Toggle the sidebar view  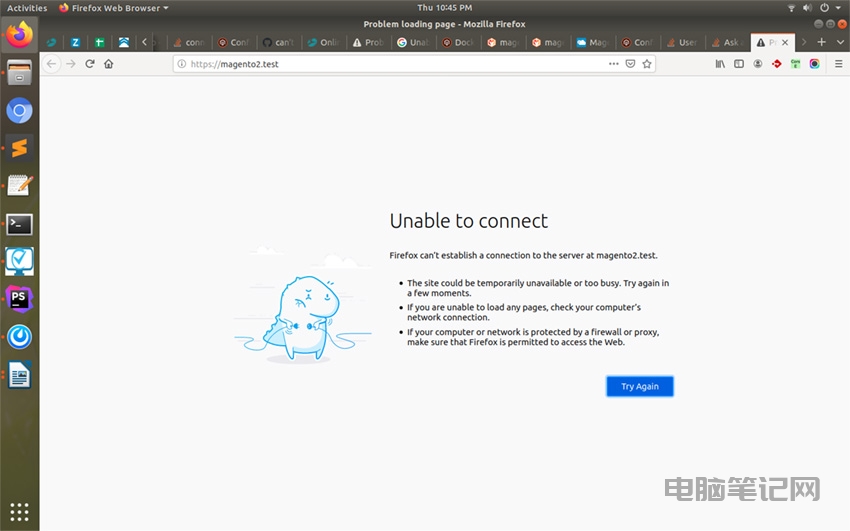[x=739, y=64]
